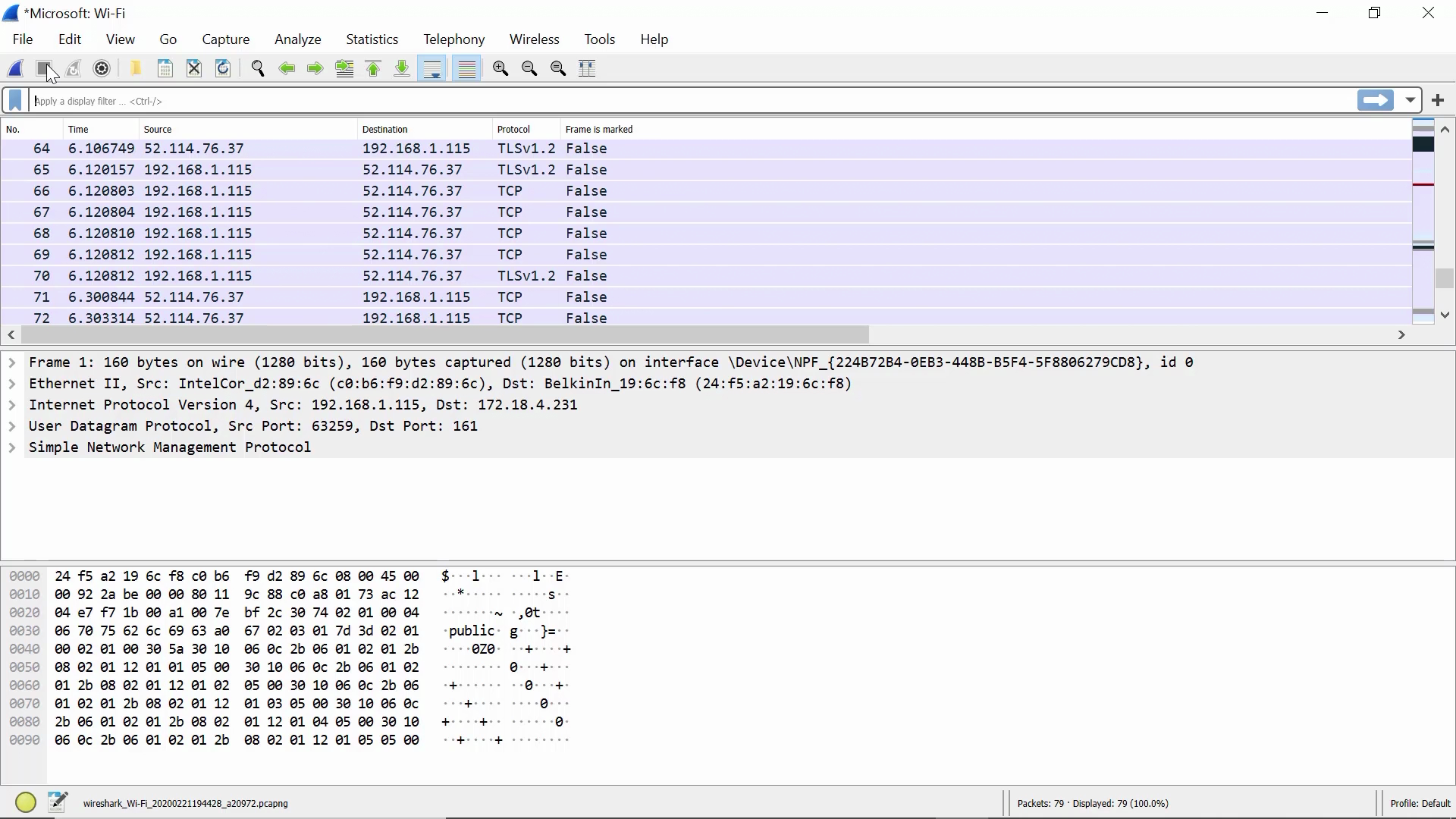Sort by the No. column header
Viewport: 1456px width, 819px height.
[x=32, y=130]
